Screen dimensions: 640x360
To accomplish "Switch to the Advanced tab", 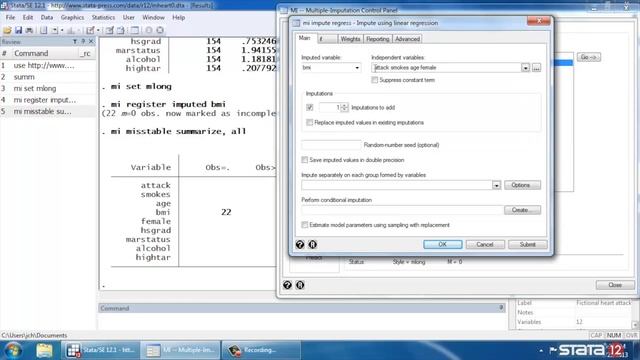I will click(x=407, y=39).
